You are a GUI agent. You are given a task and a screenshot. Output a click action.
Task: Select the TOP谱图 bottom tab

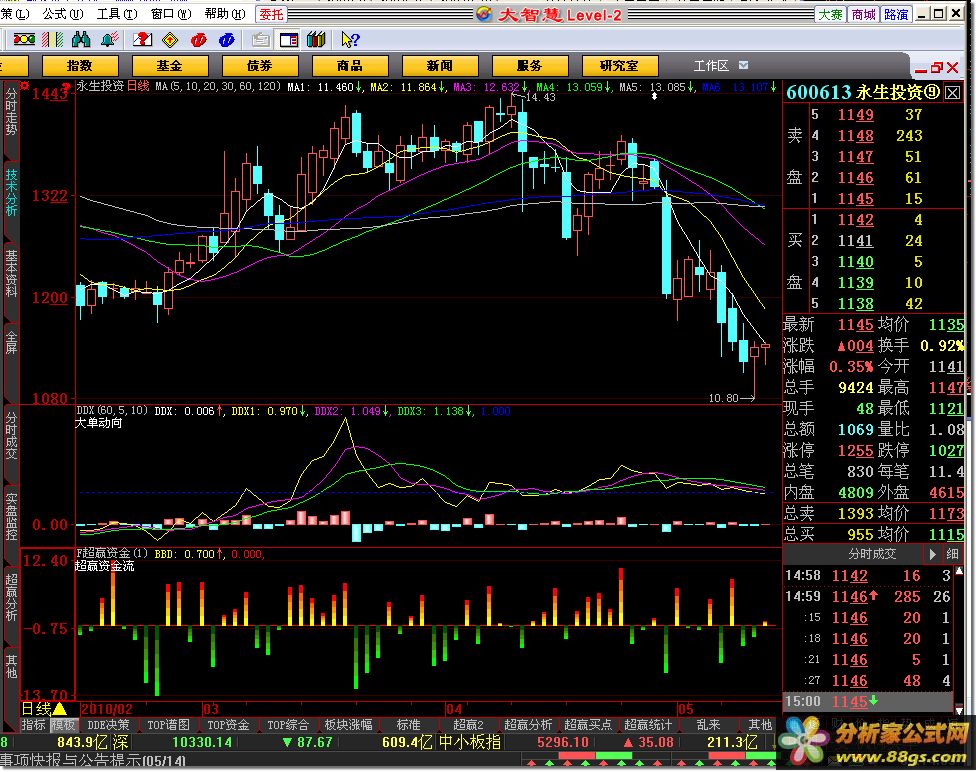click(168, 725)
